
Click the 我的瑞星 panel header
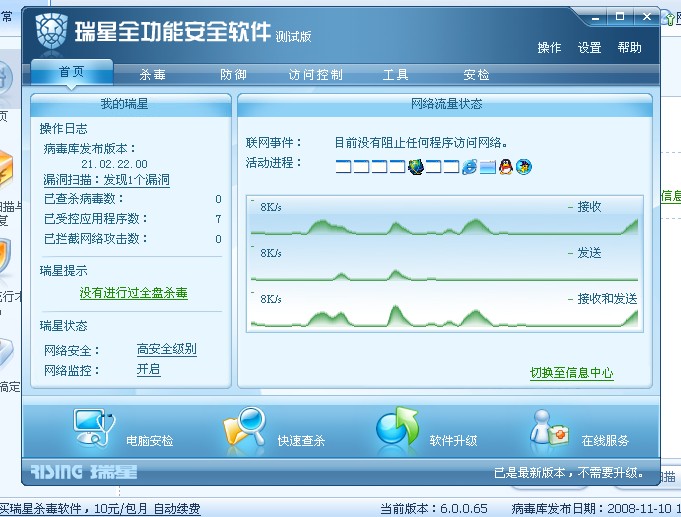130,104
